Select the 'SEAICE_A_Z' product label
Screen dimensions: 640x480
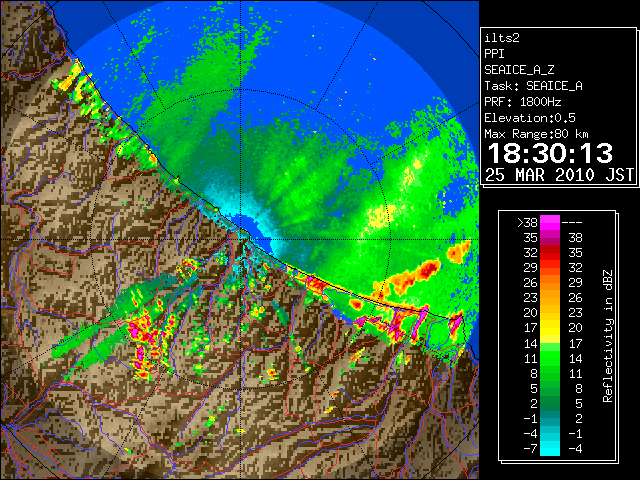pos(519,70)
